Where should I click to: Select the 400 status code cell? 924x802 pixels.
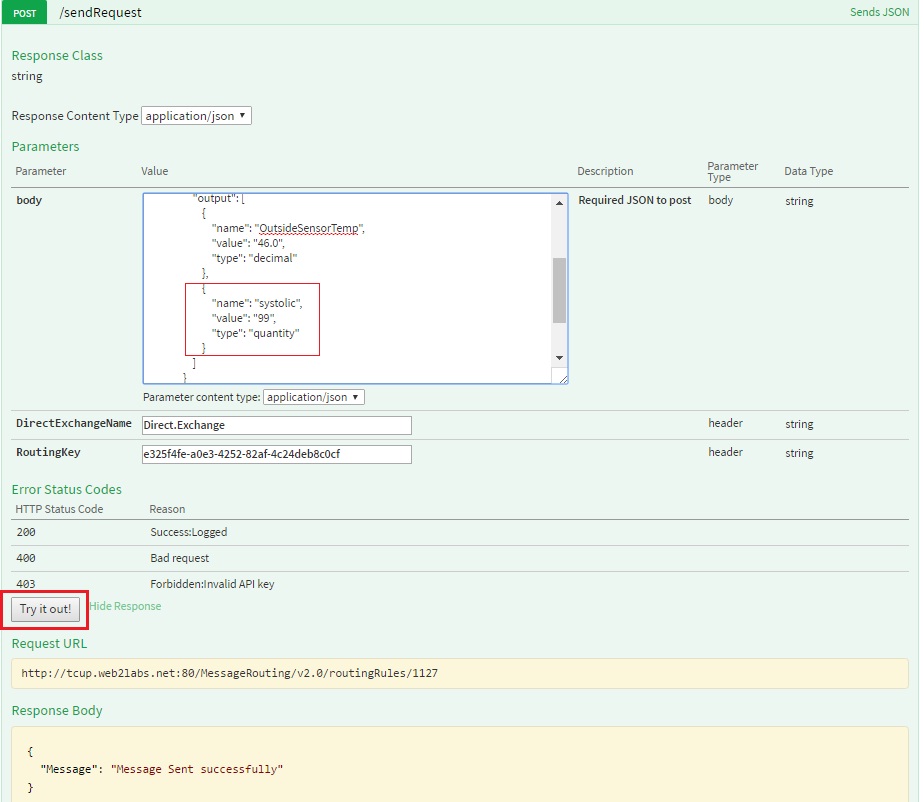pyautogui.click(x=26, y=558)
